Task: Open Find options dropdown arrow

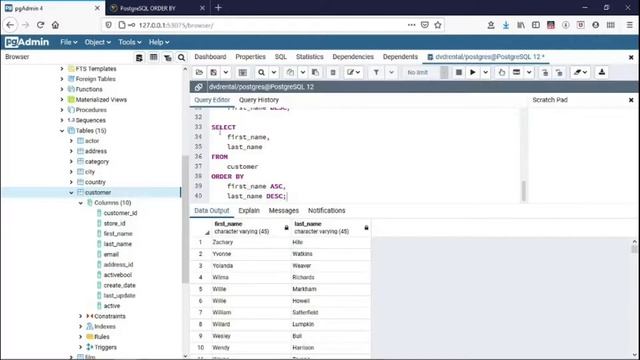Action: pos(274,72)
